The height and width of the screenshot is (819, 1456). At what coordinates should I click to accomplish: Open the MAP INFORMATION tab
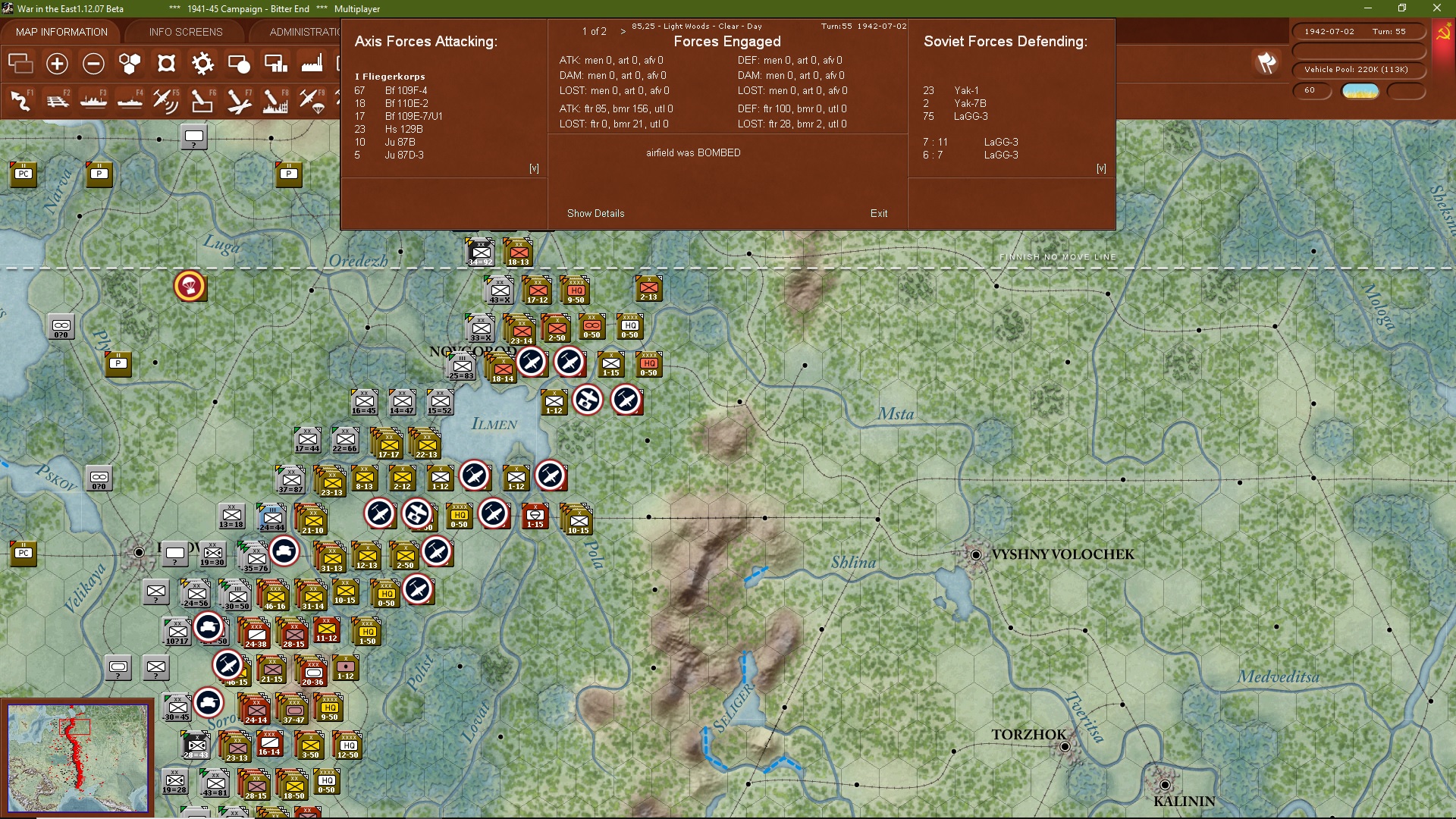point(61,32)
